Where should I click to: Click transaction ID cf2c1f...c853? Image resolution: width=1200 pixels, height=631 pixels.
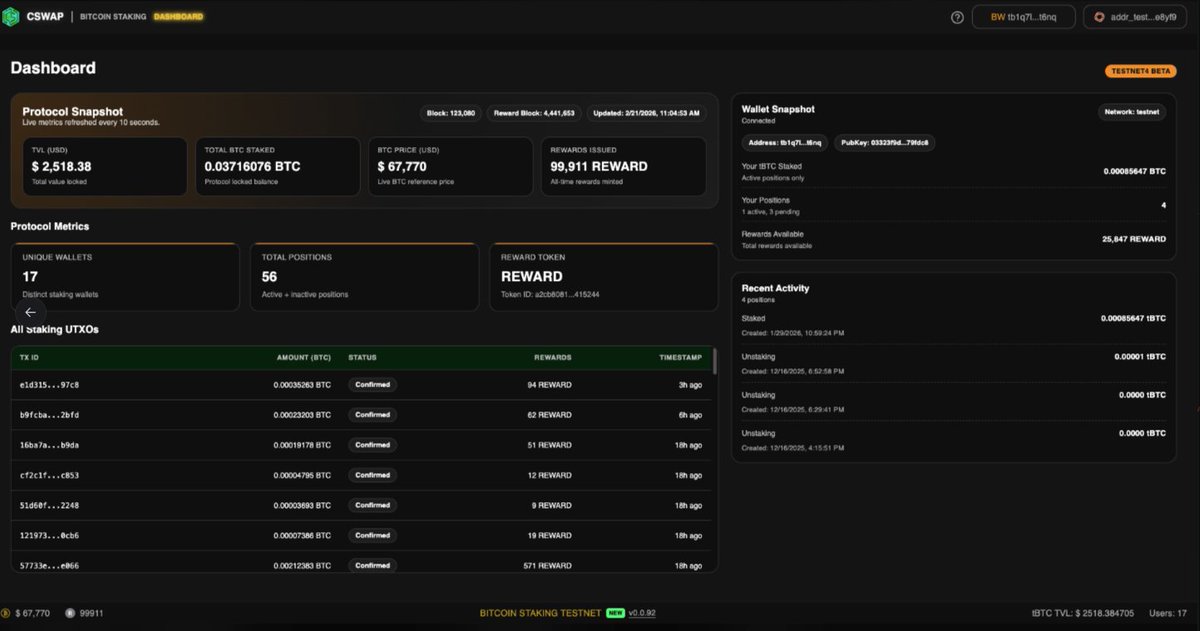pyautogui.click(x=49, y=475)
